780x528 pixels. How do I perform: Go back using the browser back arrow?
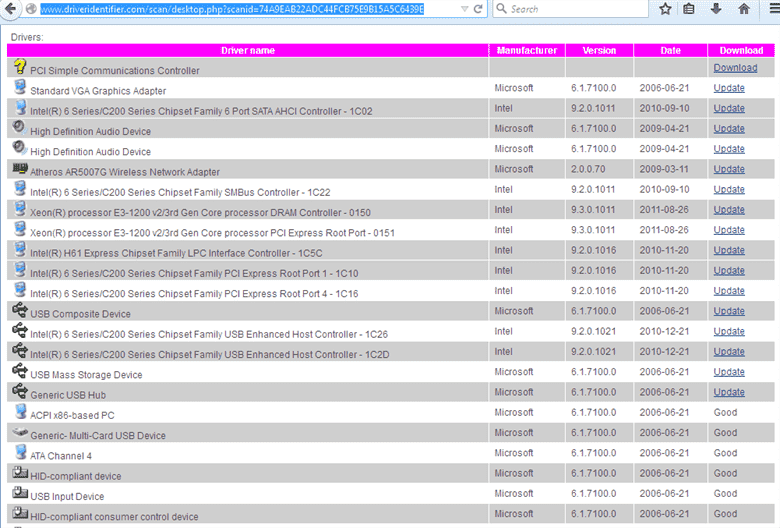10,8
